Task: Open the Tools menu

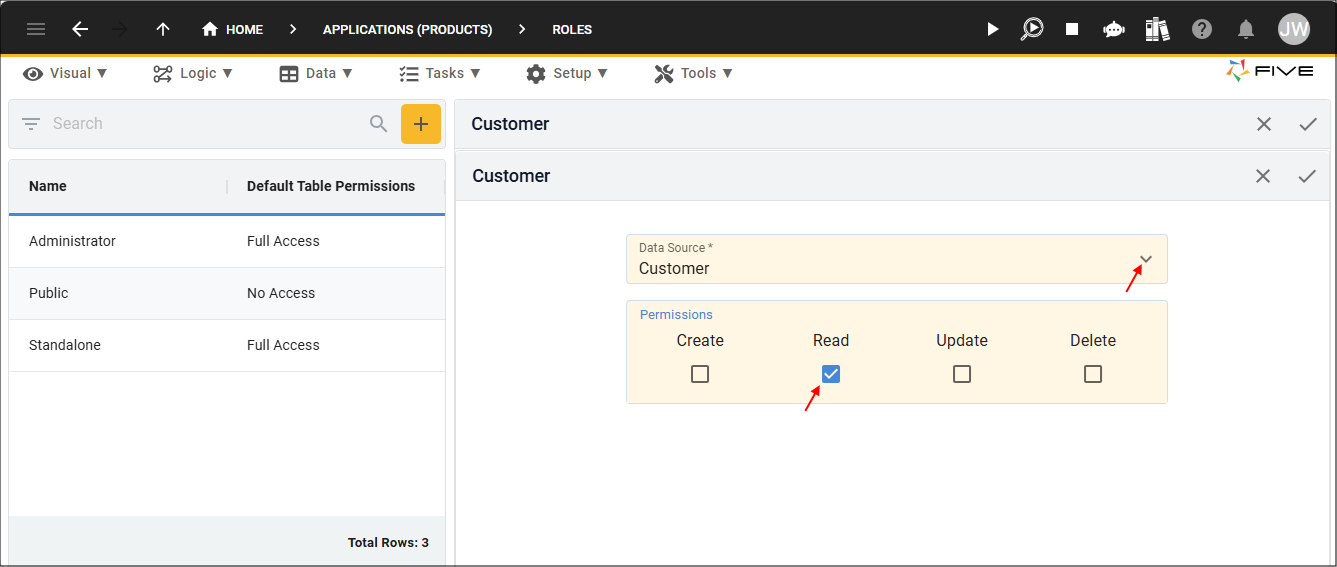Action: [x=694, y=73]
